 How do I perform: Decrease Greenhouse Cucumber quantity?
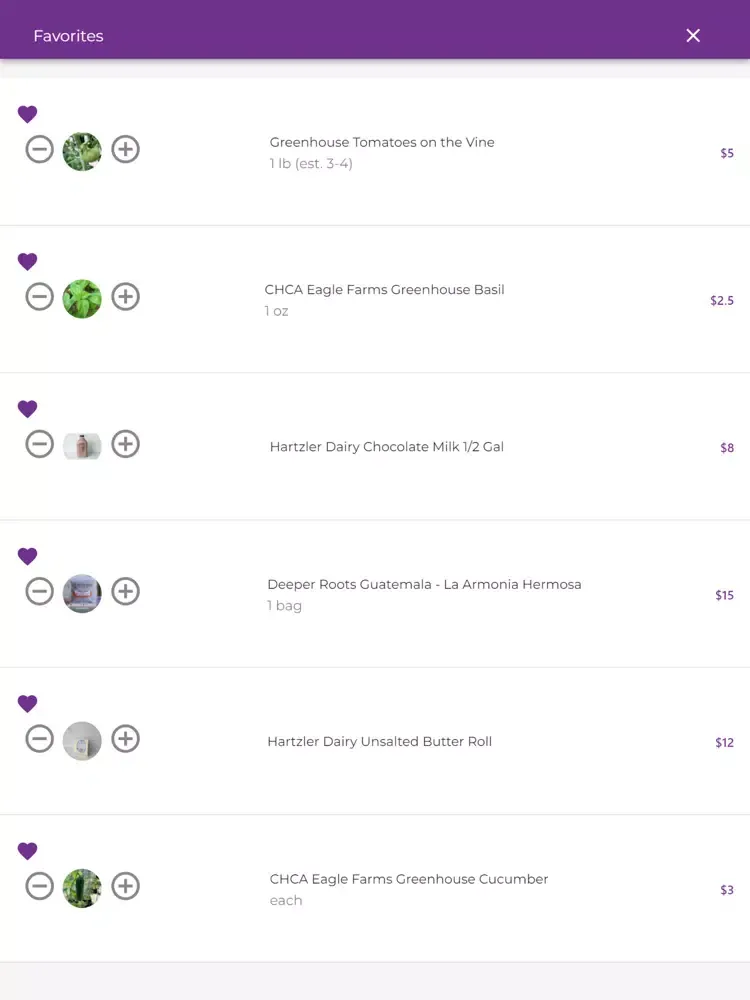(x=40, y=886)
